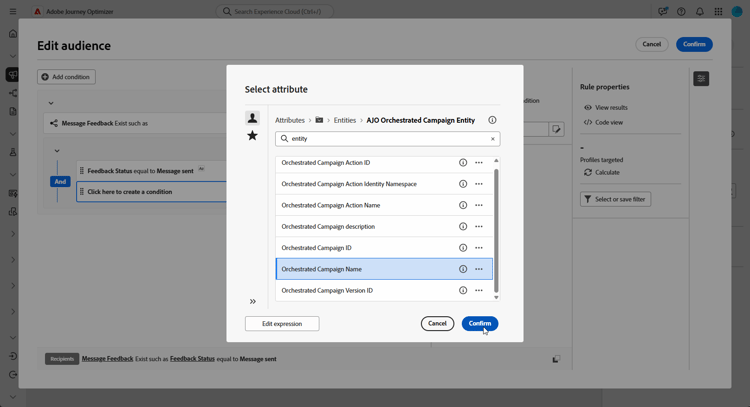Select Orchestrated Campaign ID attribute
Screen dimensions: 750x407
384,248
